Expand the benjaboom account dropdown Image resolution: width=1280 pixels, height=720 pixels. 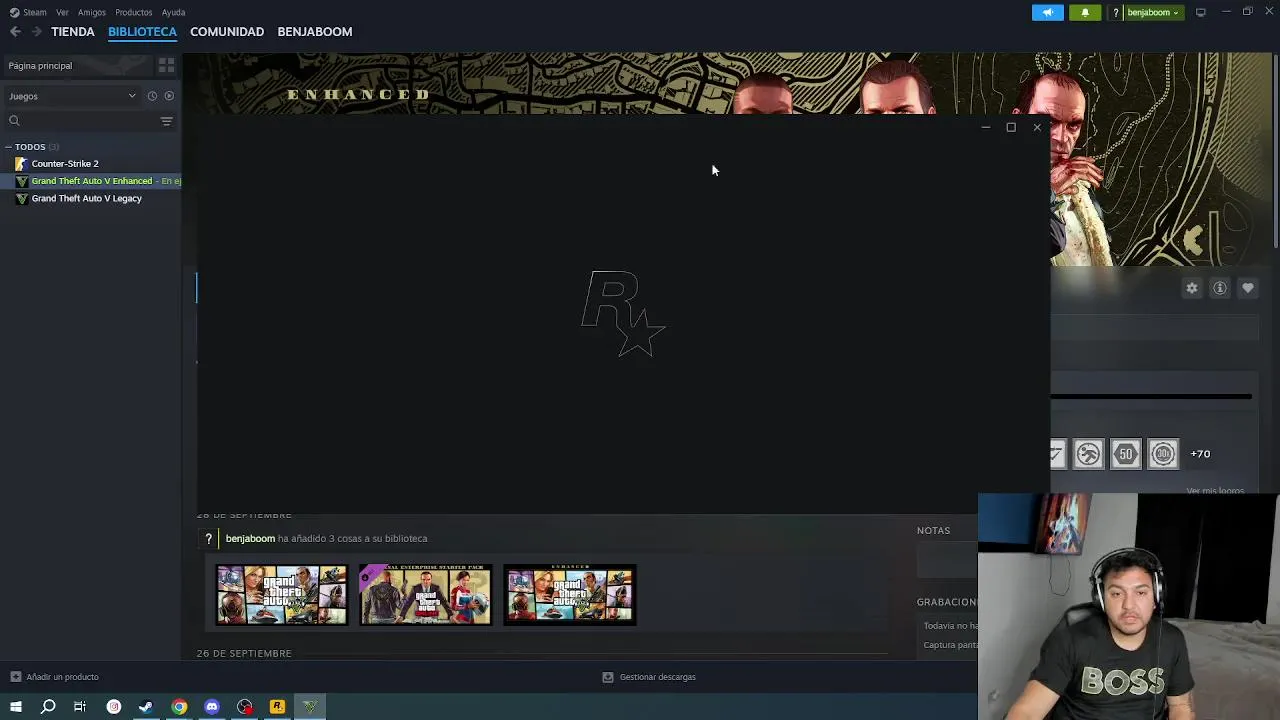(x=1153, y=13)
